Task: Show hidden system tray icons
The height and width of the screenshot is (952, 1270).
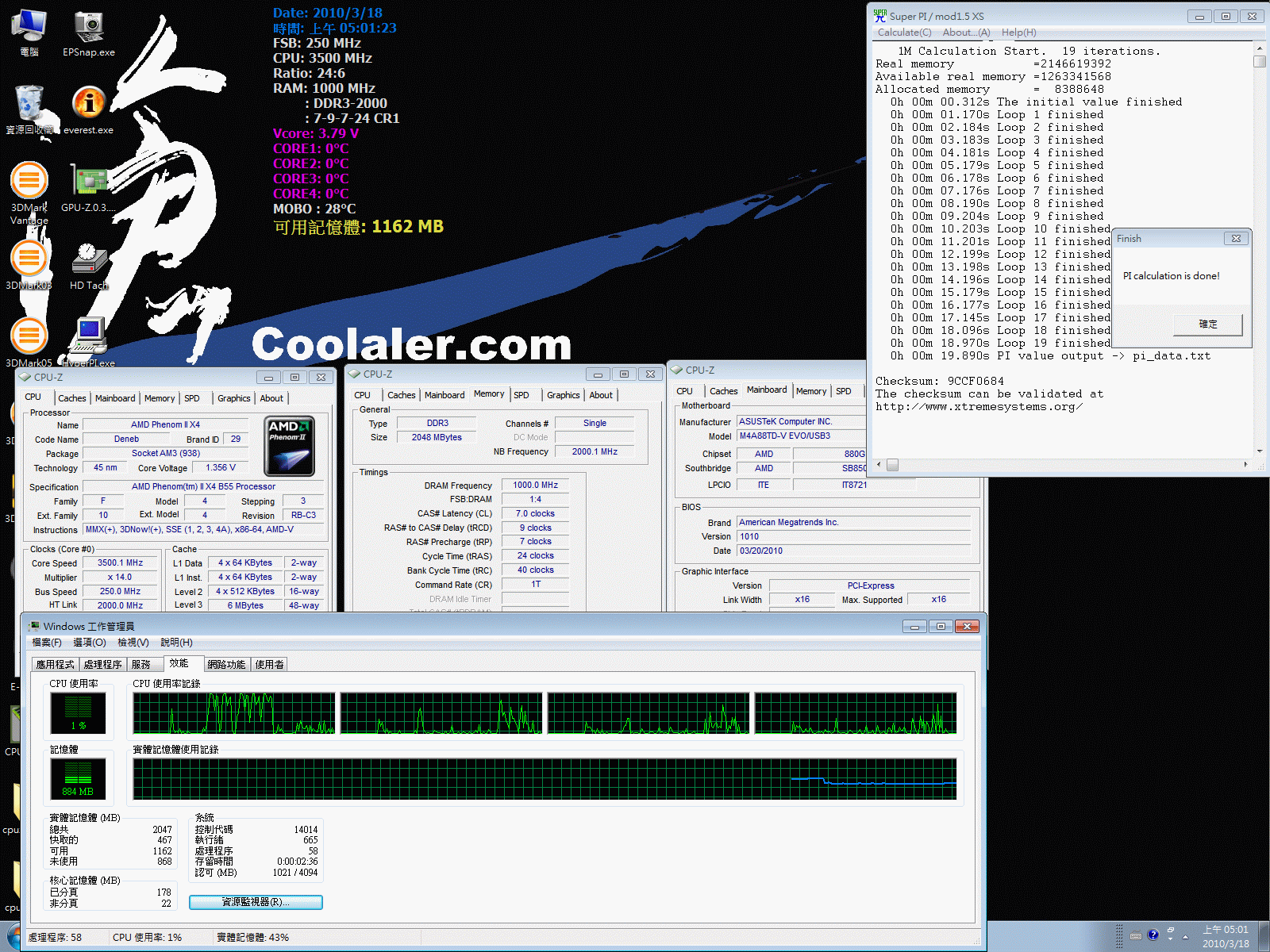Action: pyautogui.click(x=1186, y=937)
